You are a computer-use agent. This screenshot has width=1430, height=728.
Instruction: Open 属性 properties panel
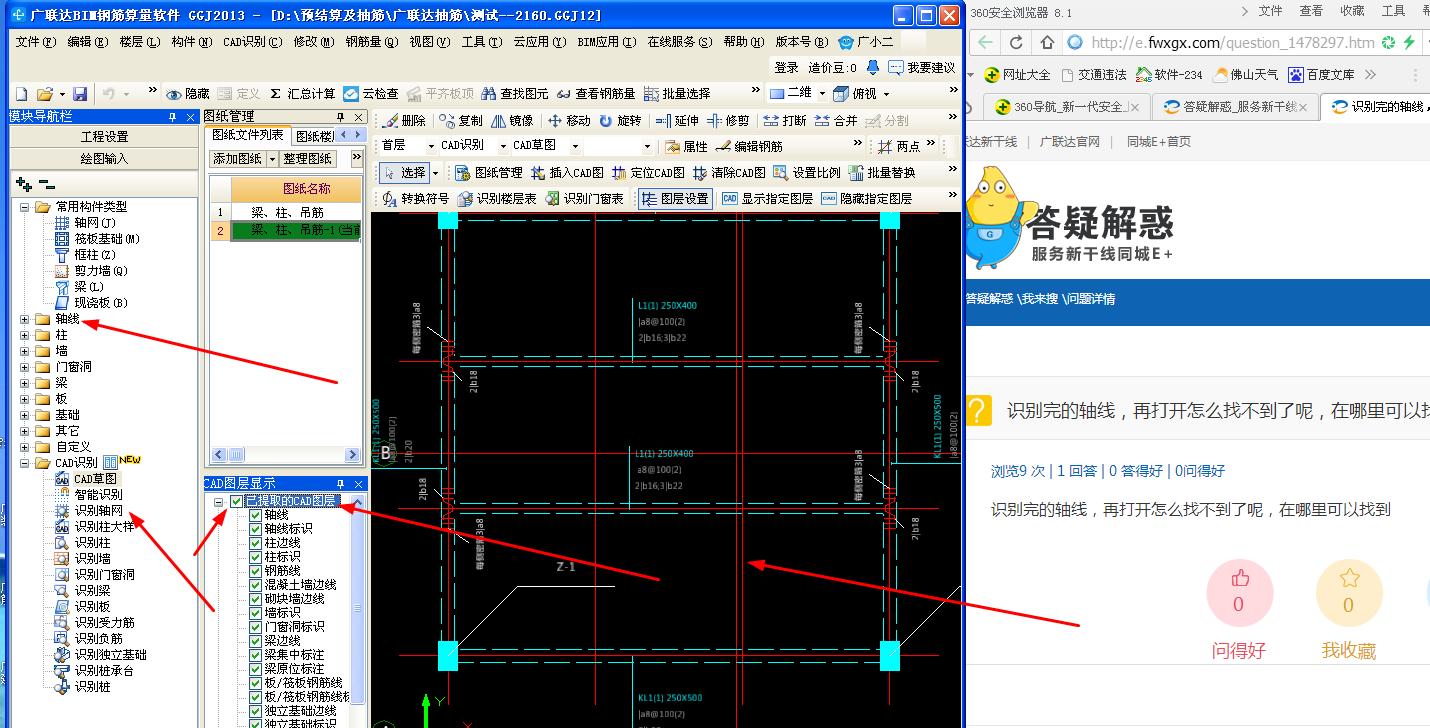coord(686,146)
